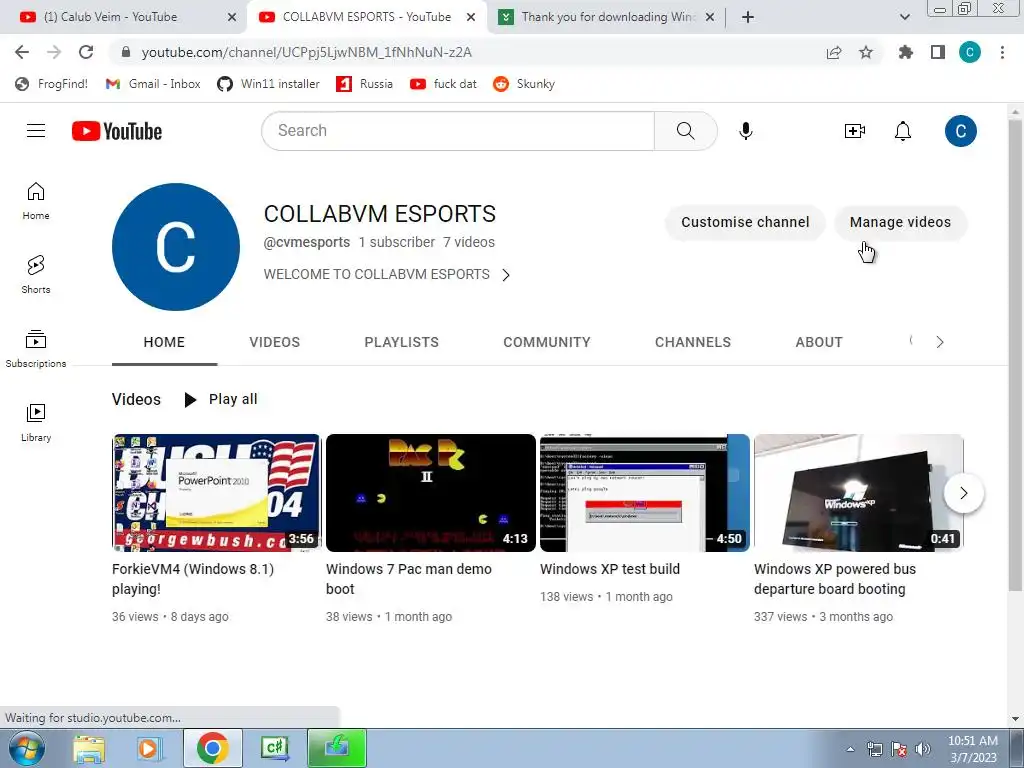Select the CHANNELS channel tab

[x=693, y=342]
